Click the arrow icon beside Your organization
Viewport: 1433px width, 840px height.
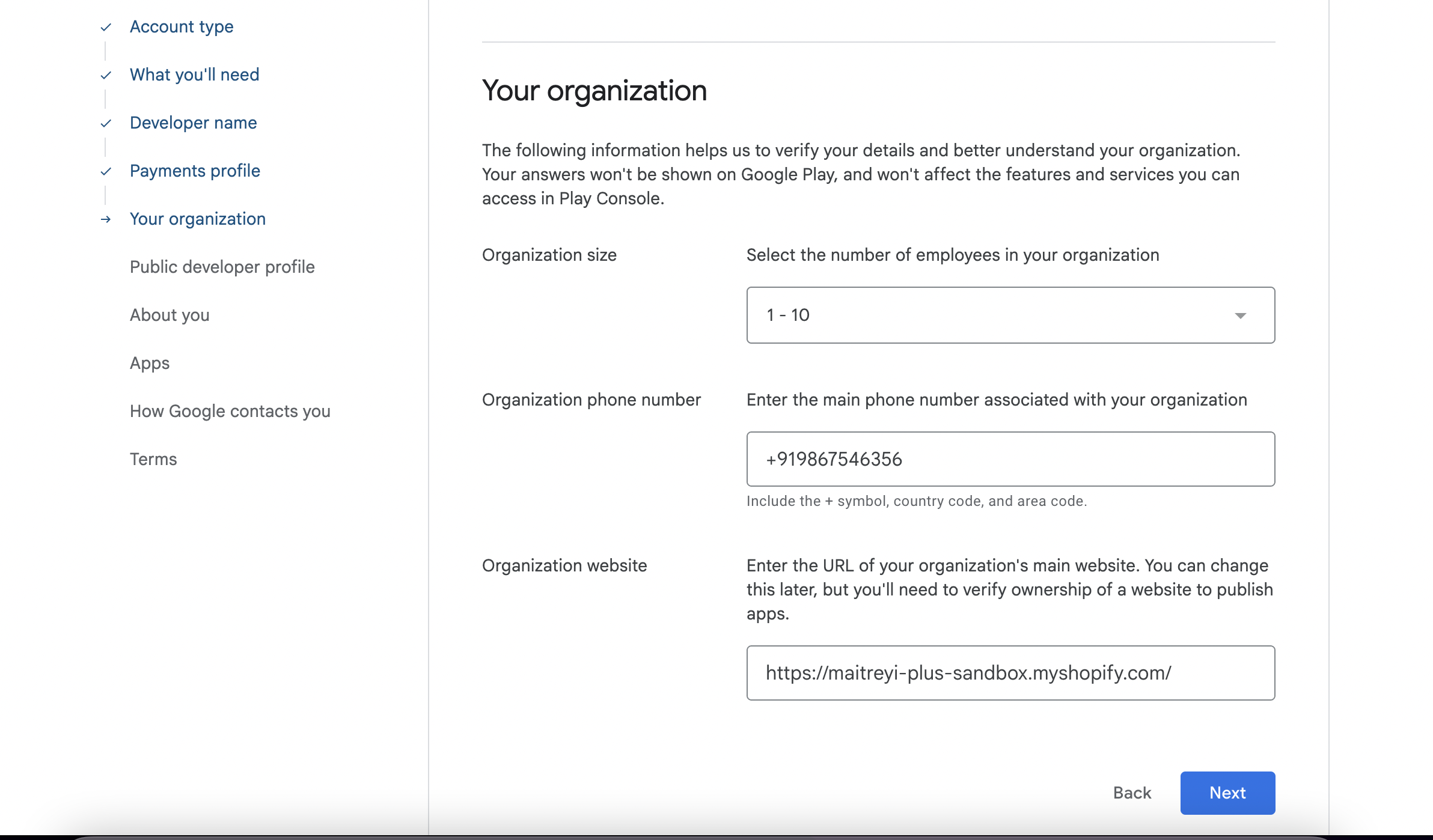click(x=106, y=219)
